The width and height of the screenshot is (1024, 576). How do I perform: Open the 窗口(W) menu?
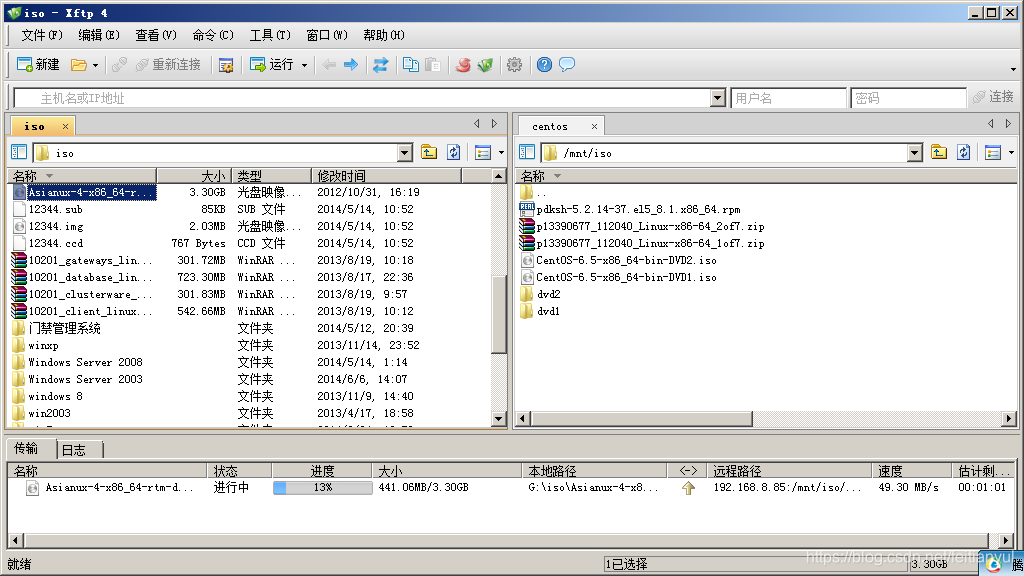[x=327, y=35]
